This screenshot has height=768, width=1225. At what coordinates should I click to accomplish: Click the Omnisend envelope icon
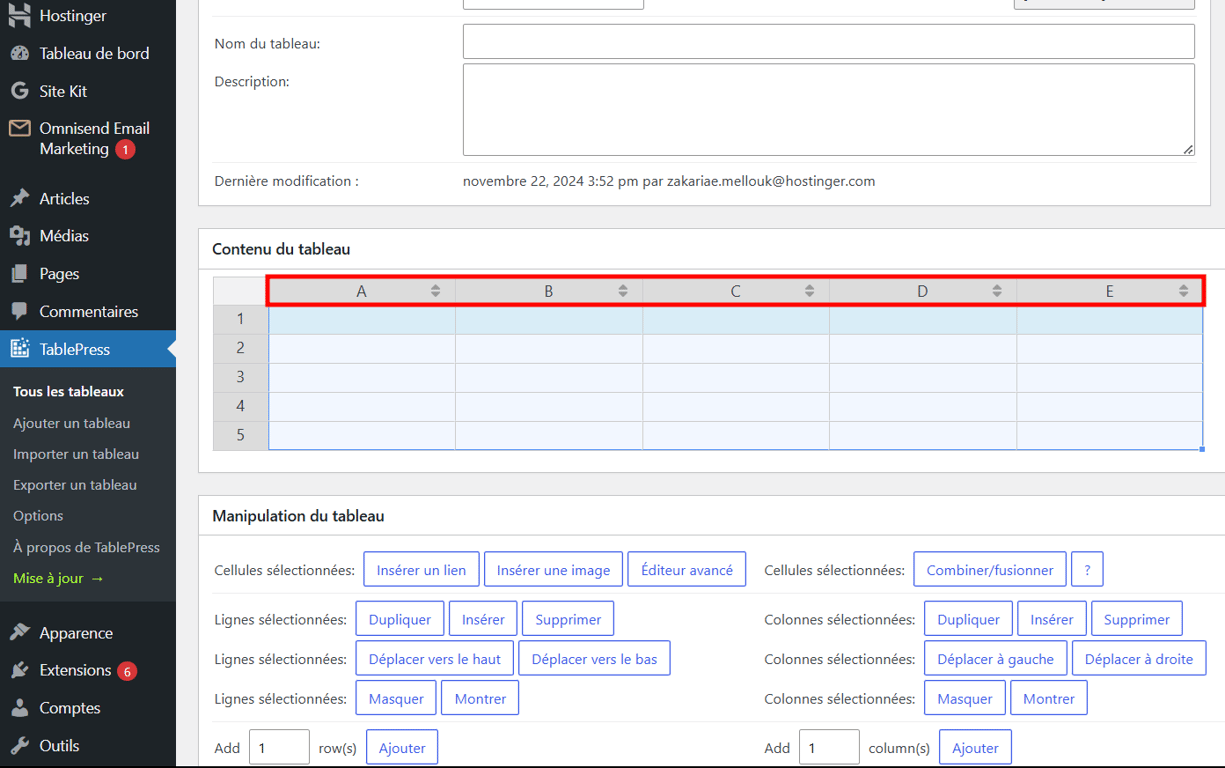click(x=19, y=128)
